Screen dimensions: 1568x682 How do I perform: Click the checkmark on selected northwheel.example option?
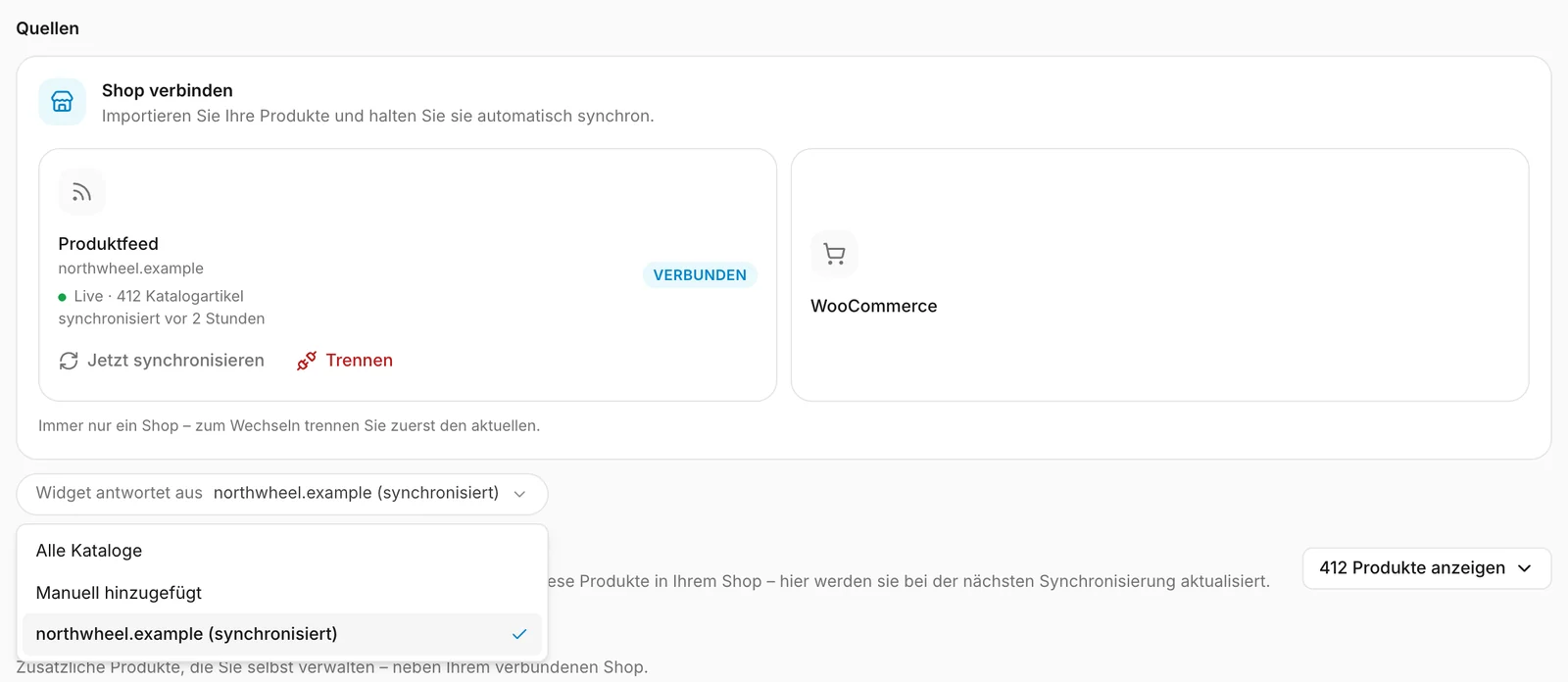(519, 634)
